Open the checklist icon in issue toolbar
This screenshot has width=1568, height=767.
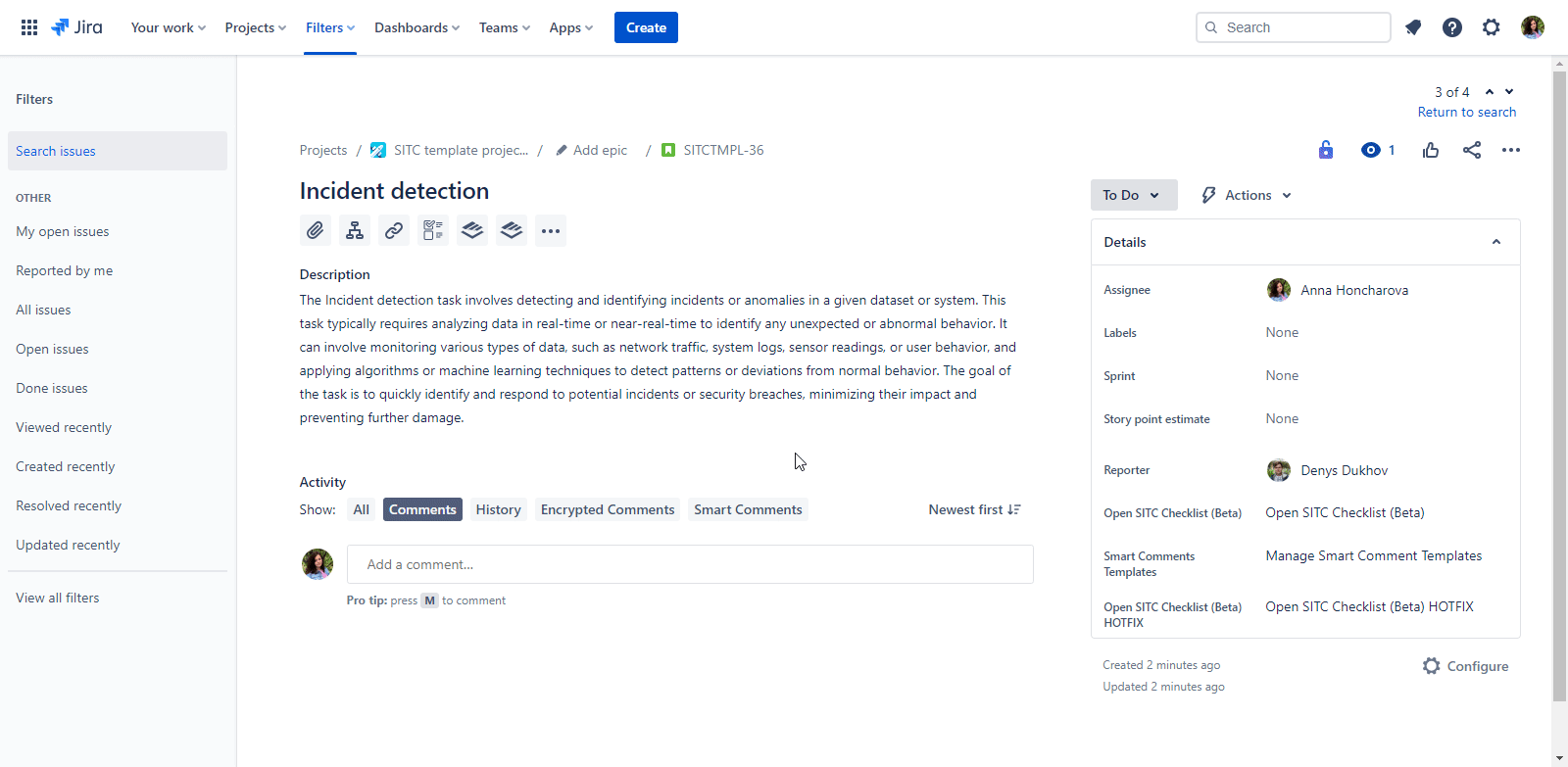coord(432,230)
